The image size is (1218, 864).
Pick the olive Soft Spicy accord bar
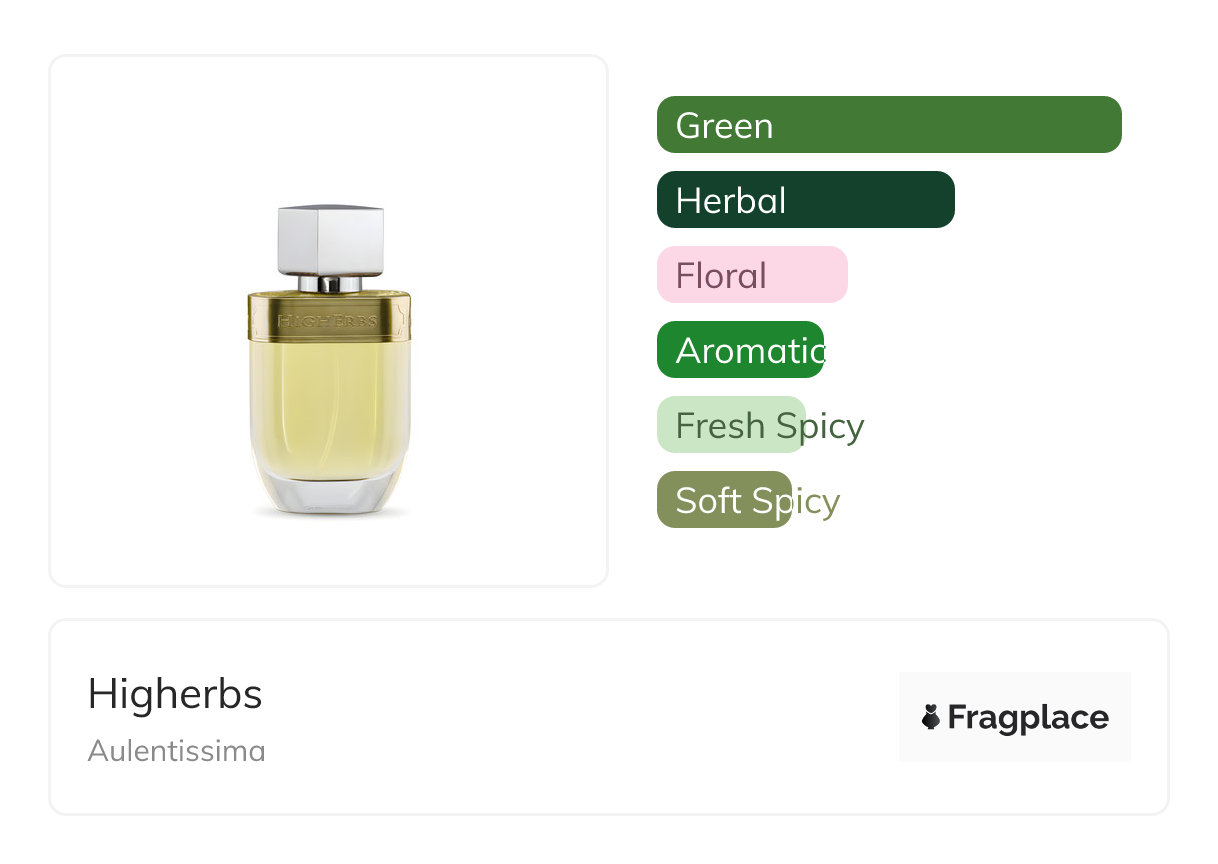[x=724, y=500]
